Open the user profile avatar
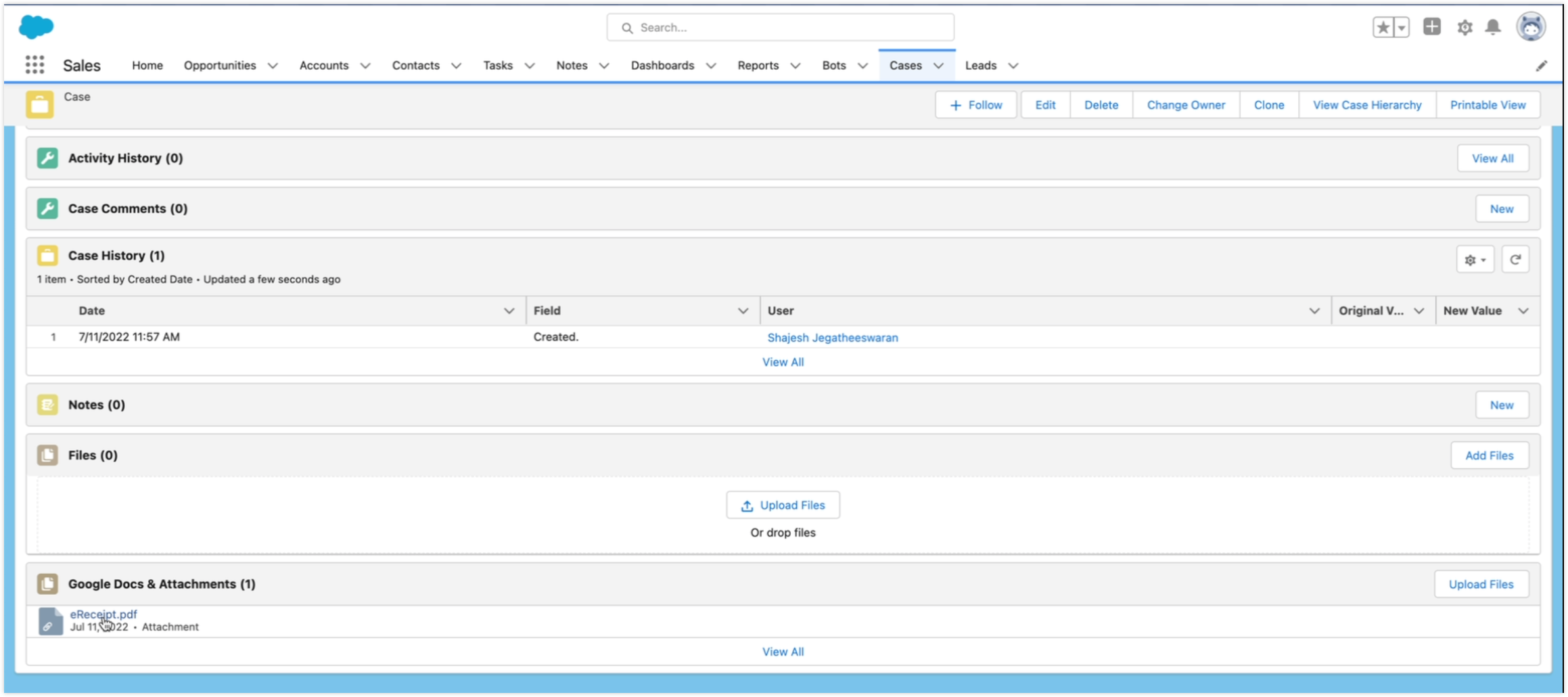This screenshot has width=1568, height=697. pyautogui.click(x=1531, y=27)
